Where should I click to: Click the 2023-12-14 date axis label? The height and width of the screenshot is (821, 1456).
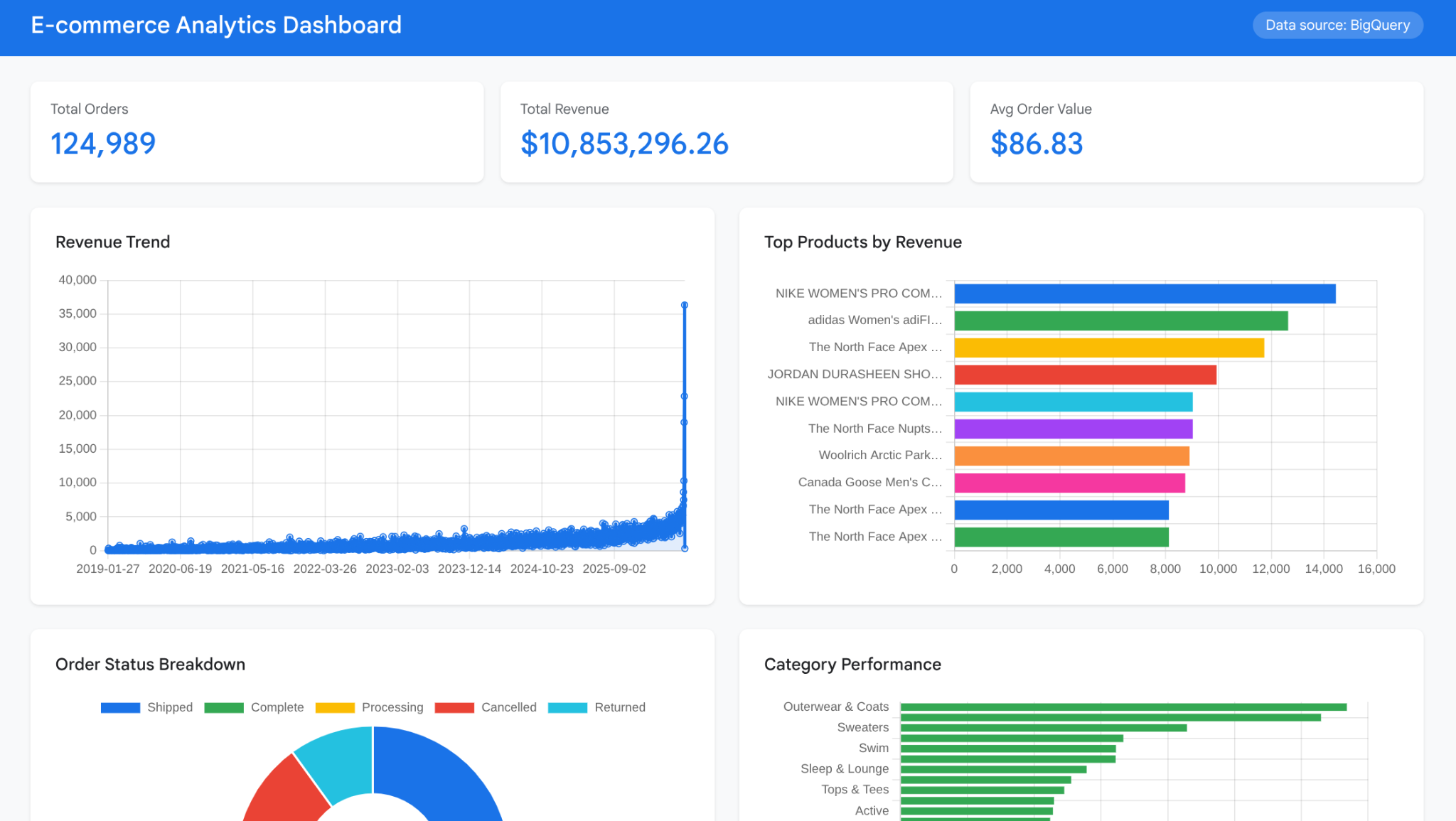(470, 569)
